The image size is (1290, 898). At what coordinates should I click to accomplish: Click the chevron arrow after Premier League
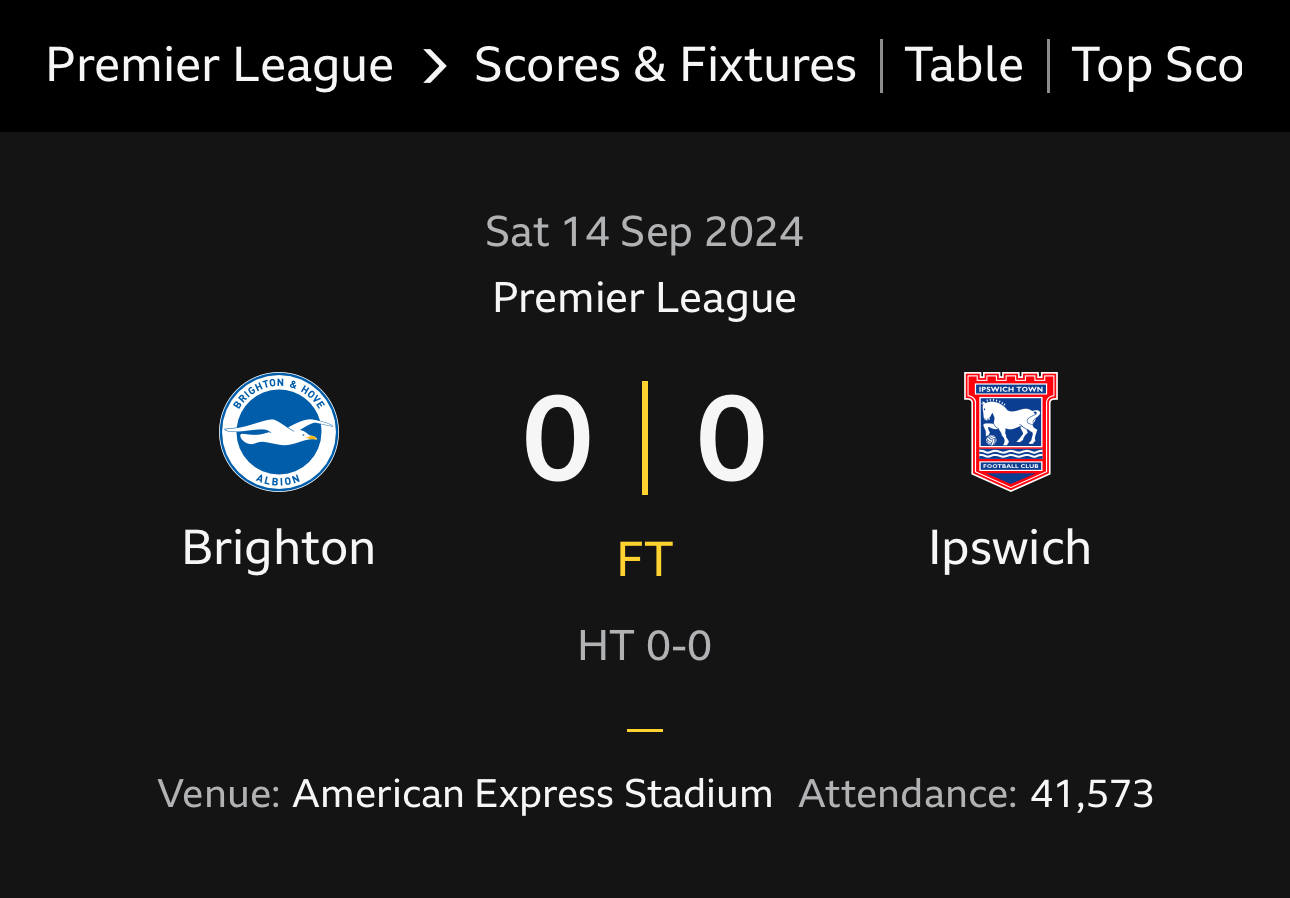(x=434, y=66)
